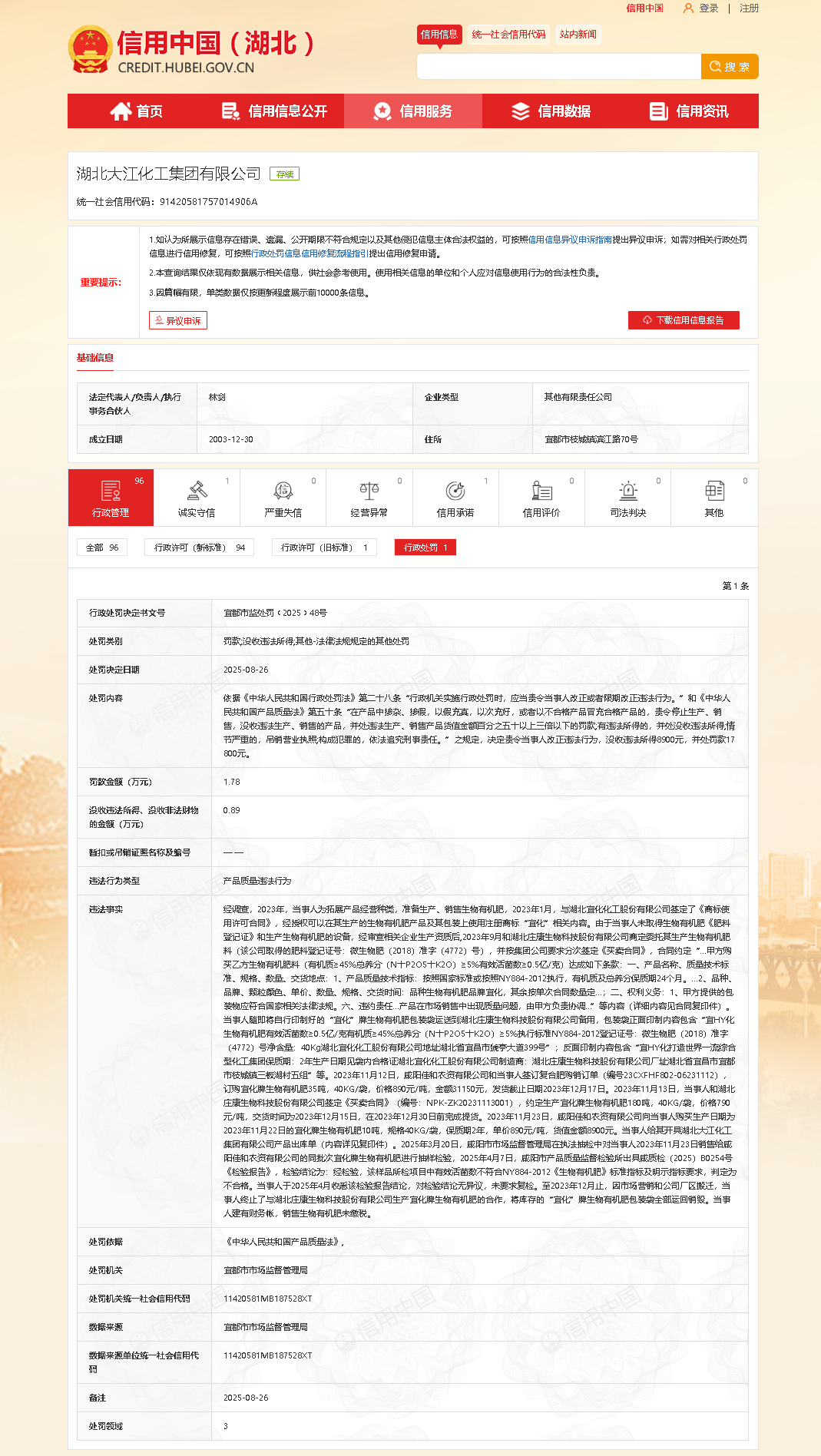Click penalty basis 《中华人民共和国产品质量法》
The image size is (821, 1456).
(x=282, y=1242)
